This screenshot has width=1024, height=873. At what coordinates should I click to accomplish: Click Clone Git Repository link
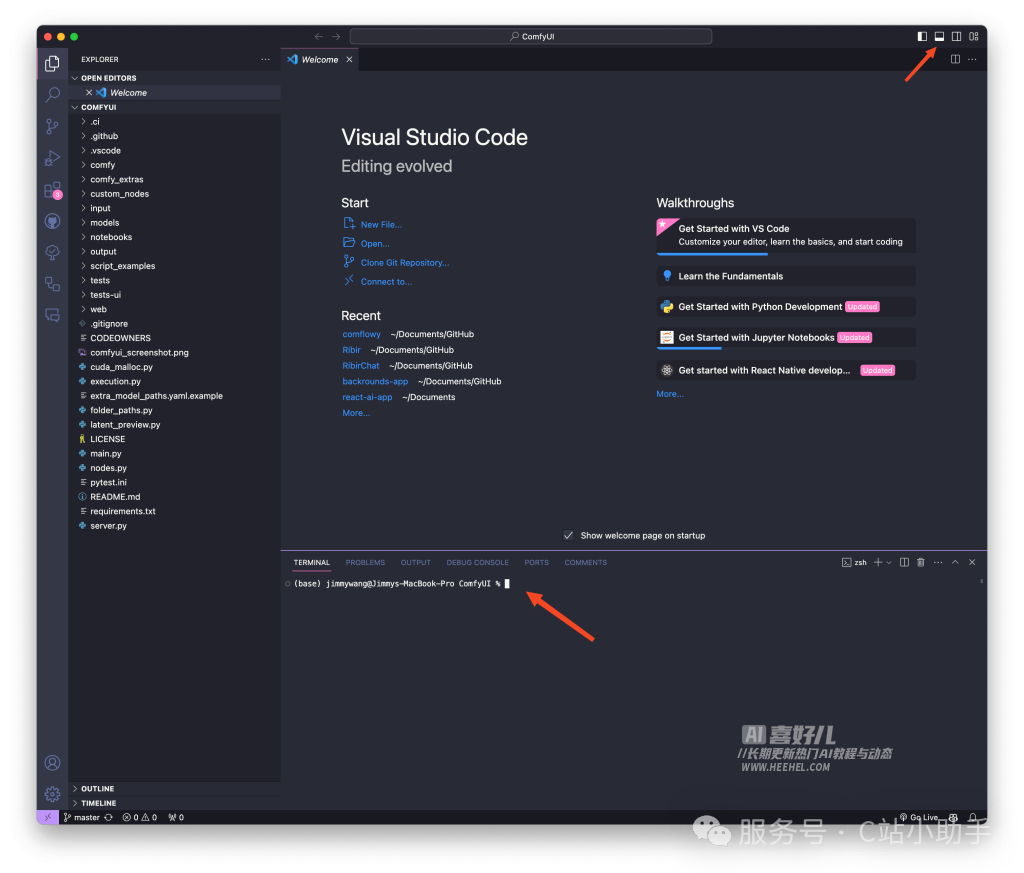(405, 262)
